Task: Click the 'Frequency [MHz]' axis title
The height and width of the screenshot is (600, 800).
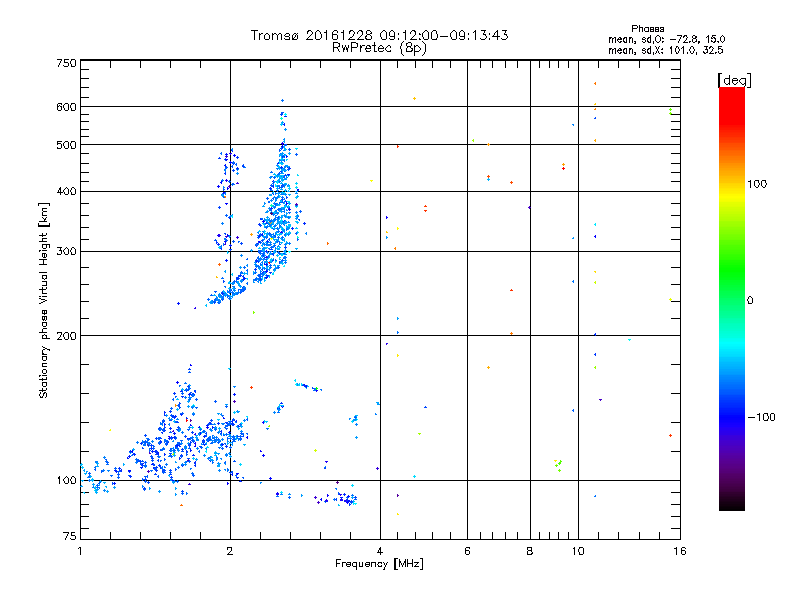Action: coord(379,564)
